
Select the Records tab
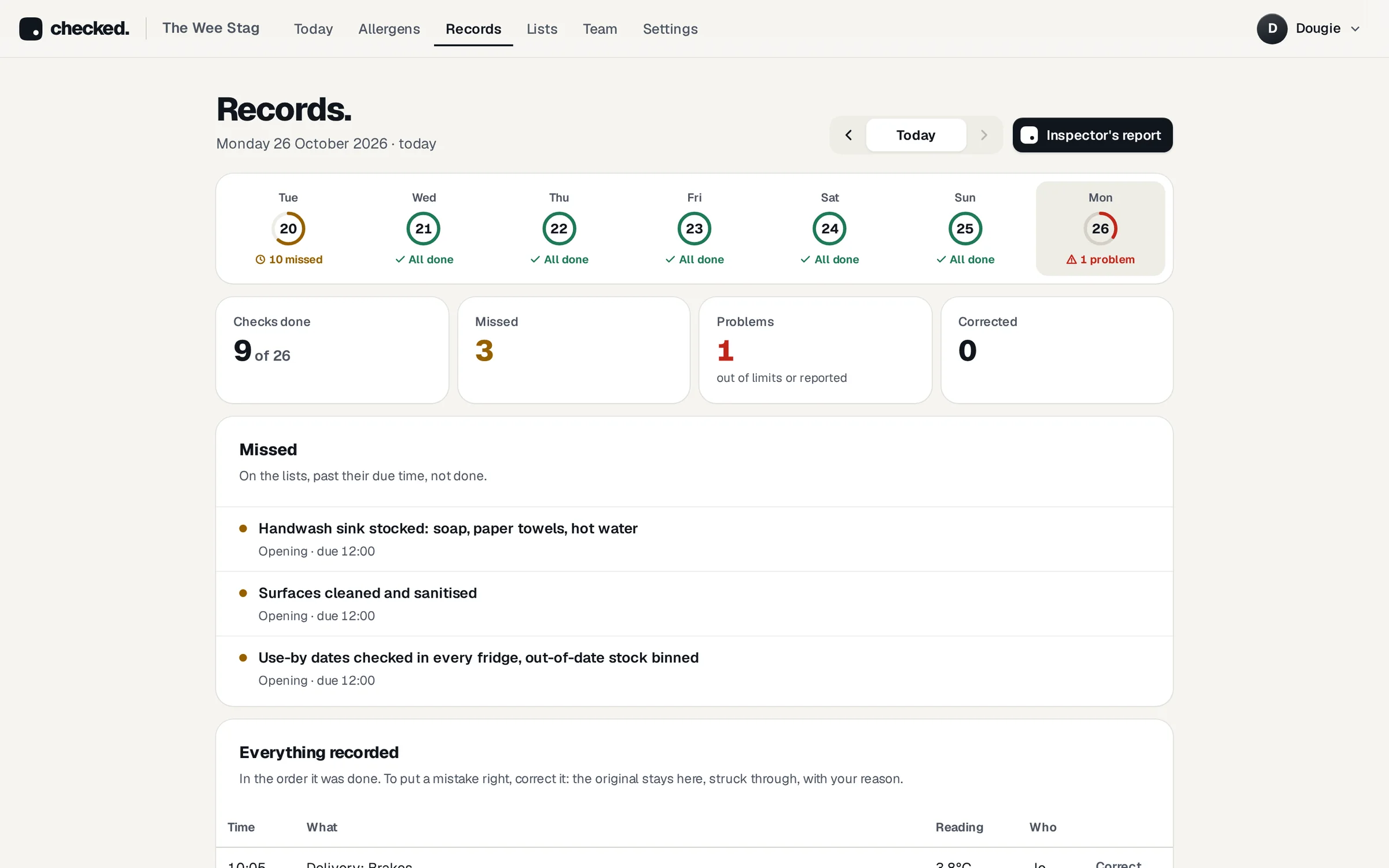coord(473,28)
